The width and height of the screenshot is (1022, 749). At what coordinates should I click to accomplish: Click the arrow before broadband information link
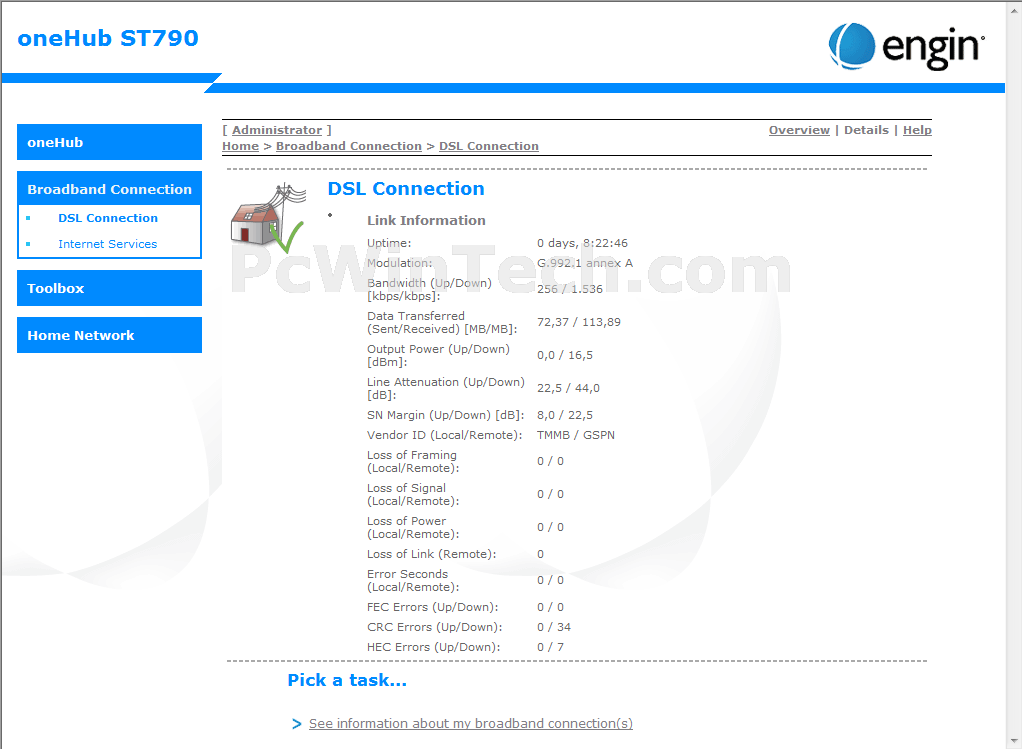[297, 724]
